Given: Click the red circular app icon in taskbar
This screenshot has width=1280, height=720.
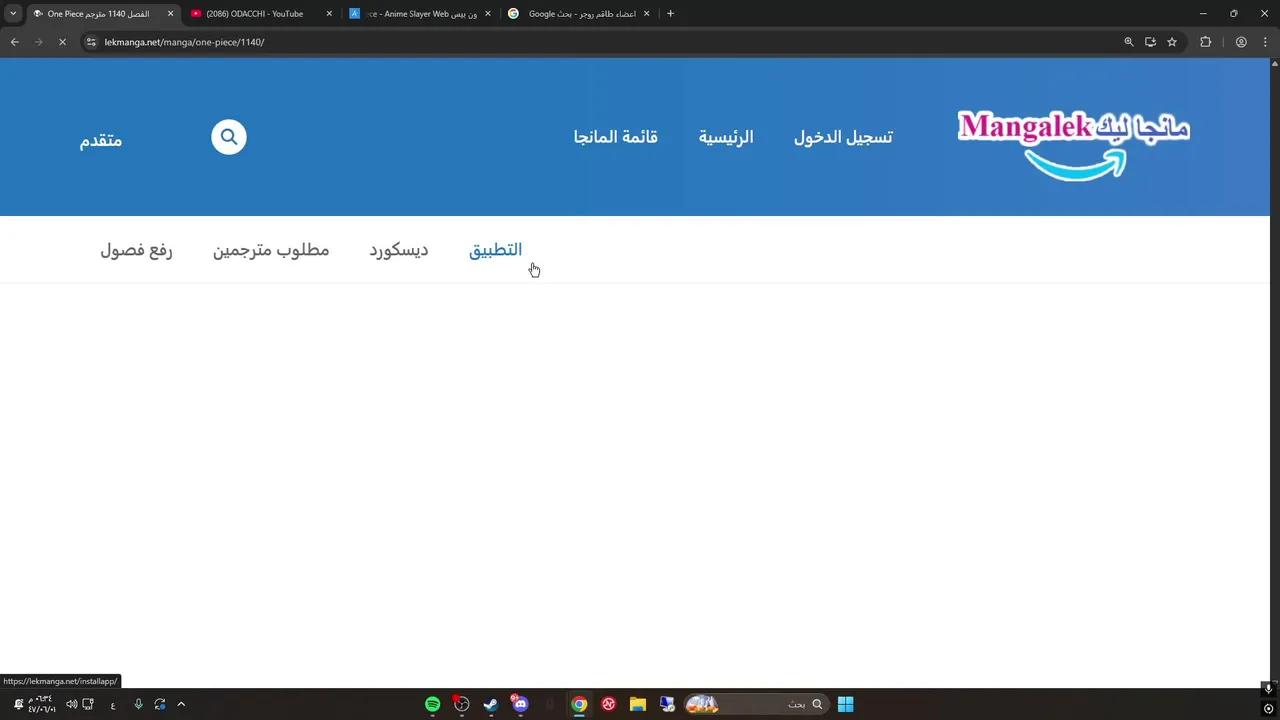Looking at the screenshot, I should (x=608, y=704).
